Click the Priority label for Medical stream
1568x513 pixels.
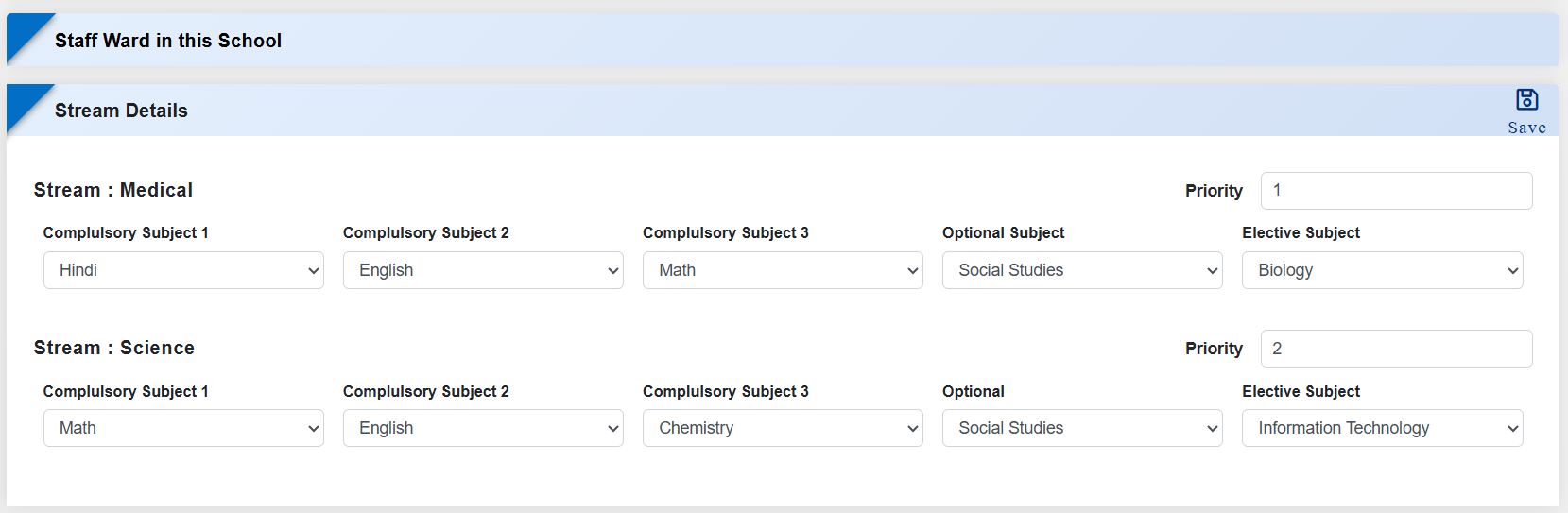click(1214, 191)
